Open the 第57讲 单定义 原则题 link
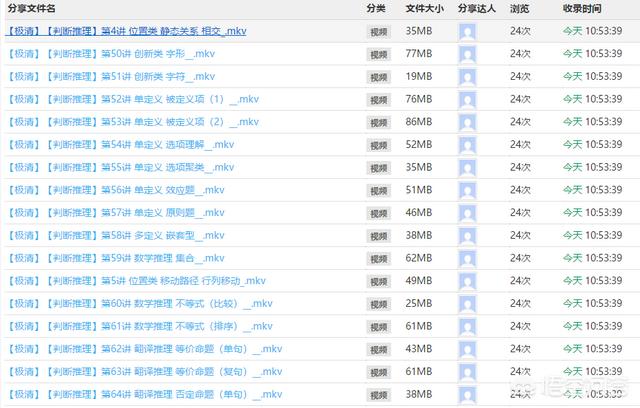This screenshot has width=640, height=408. [x=116, y=213]
